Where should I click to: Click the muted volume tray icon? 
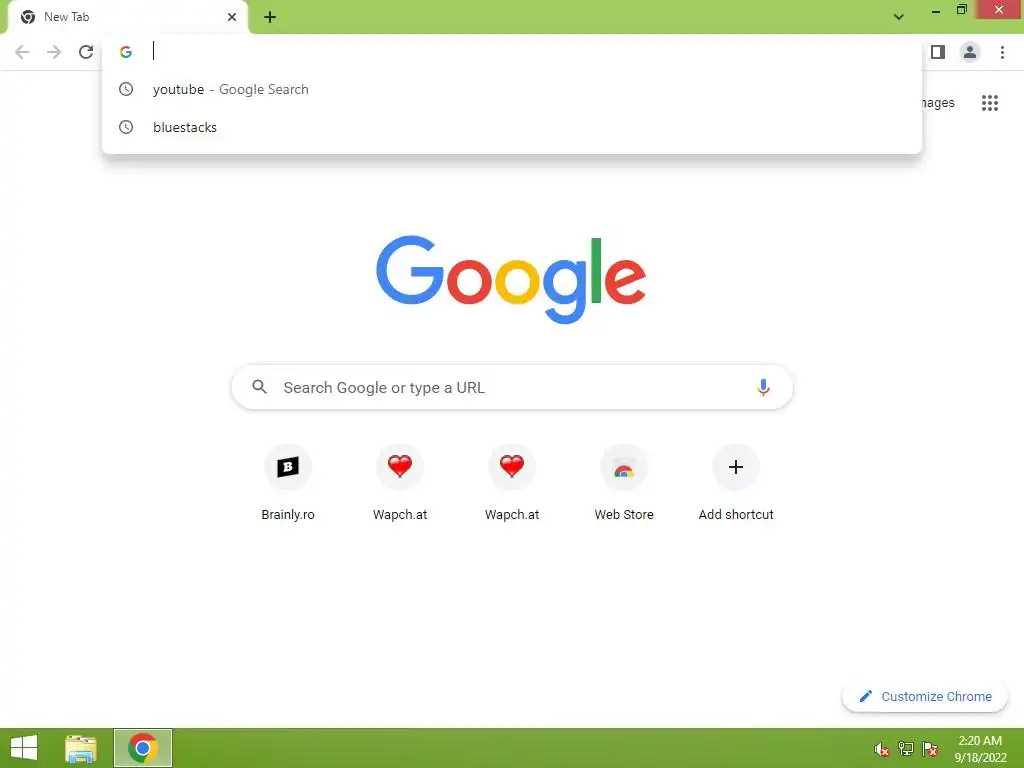(882, 749)
